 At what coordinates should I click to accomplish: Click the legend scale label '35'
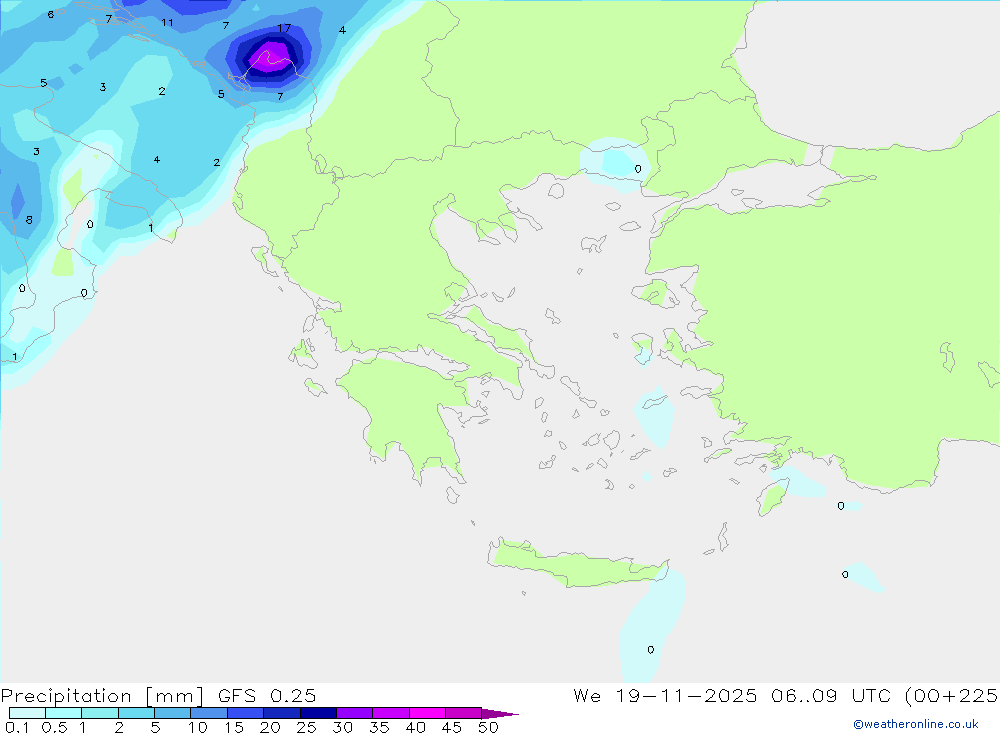[379, 727]
